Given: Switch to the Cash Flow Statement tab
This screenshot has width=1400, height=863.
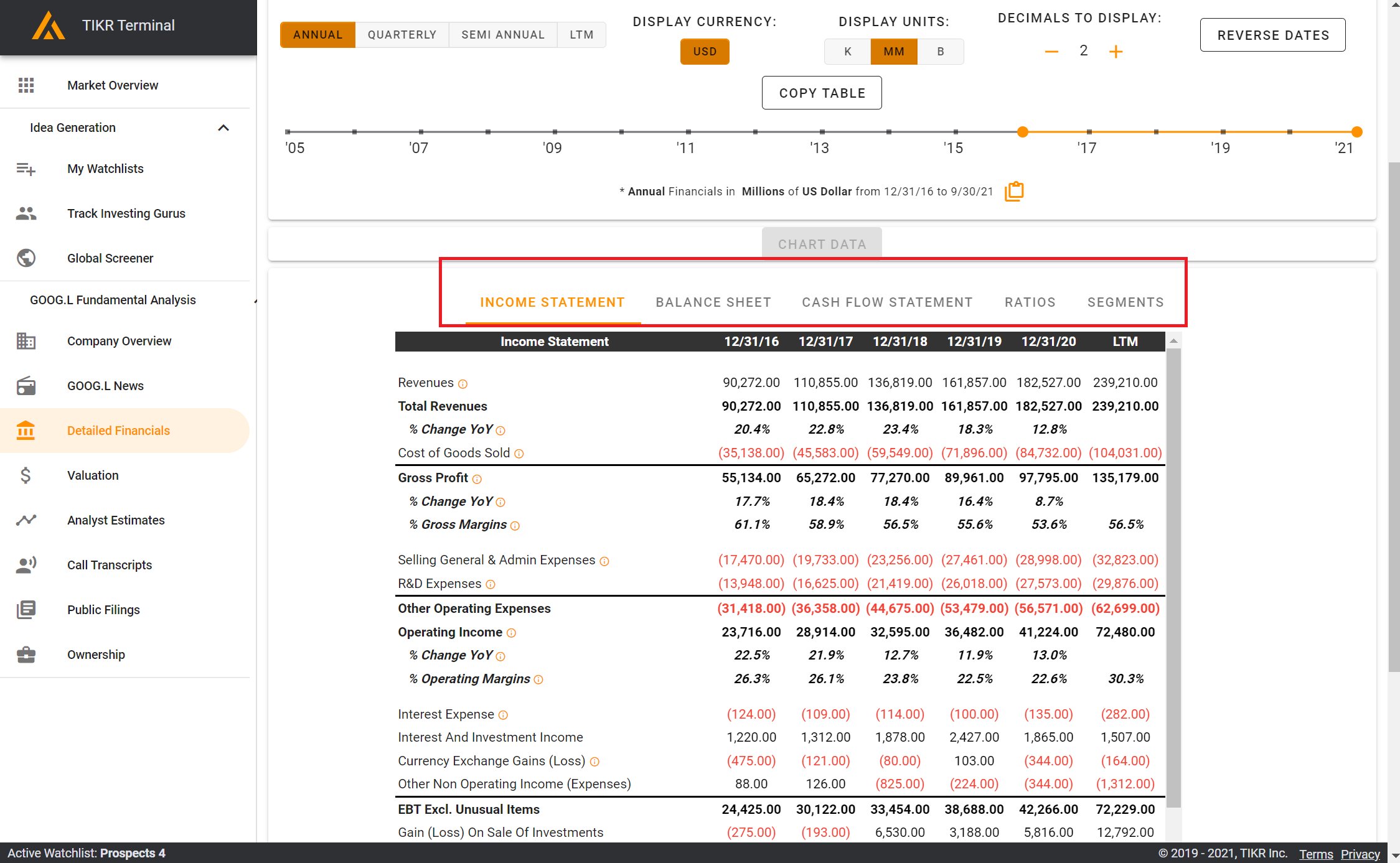Looking at the screenshot, I should click(x=887, y=302).
